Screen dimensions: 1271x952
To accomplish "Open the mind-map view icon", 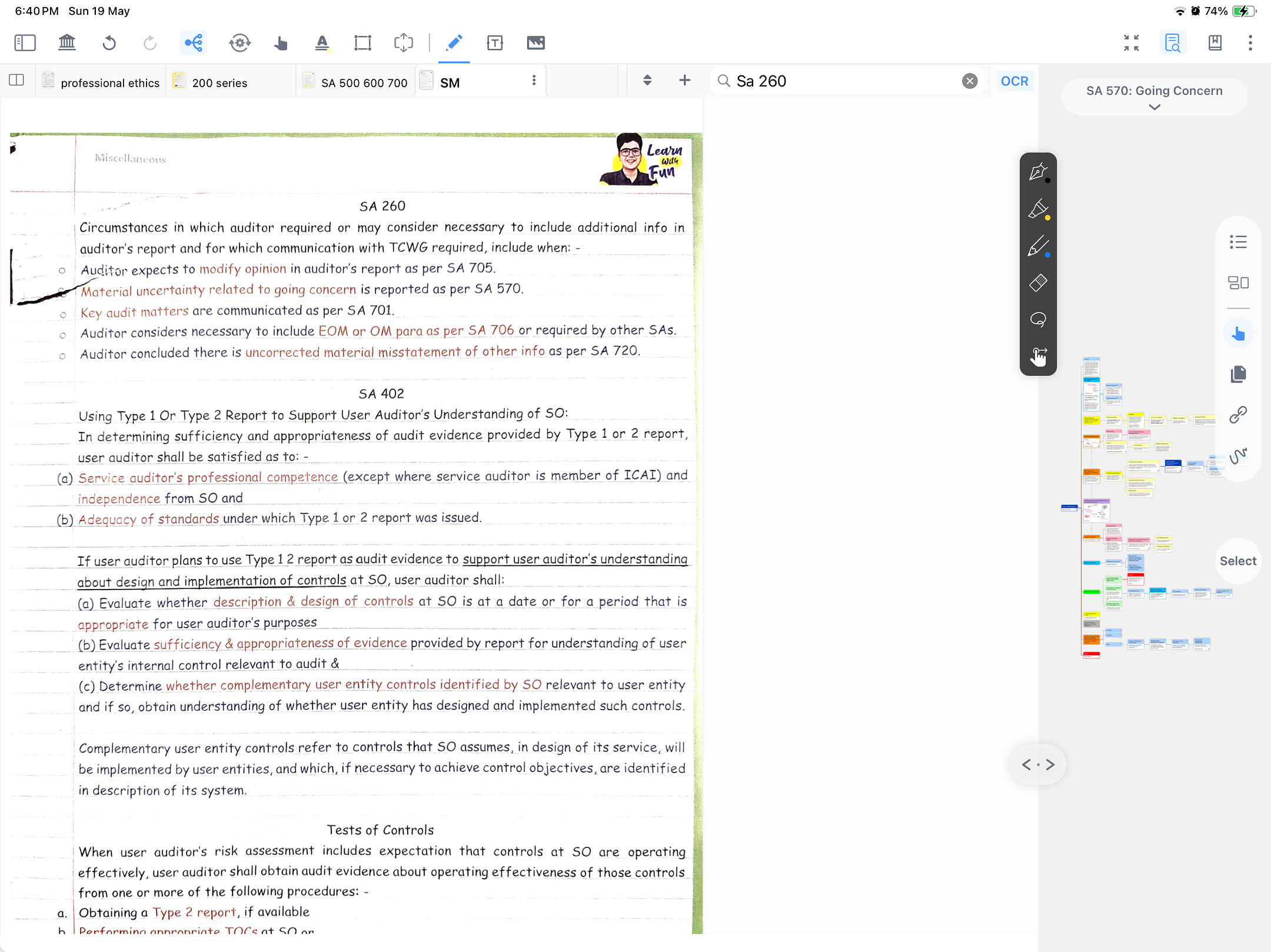I will [194, 42].
